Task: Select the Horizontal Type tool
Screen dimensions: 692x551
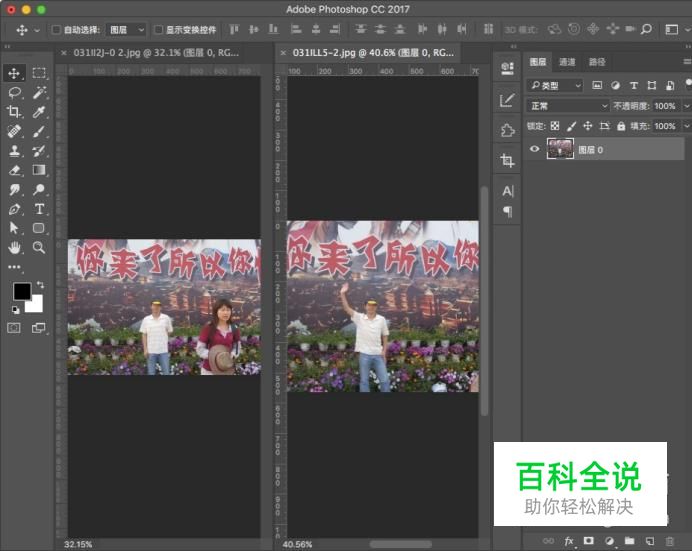Action: coord(39,208)
